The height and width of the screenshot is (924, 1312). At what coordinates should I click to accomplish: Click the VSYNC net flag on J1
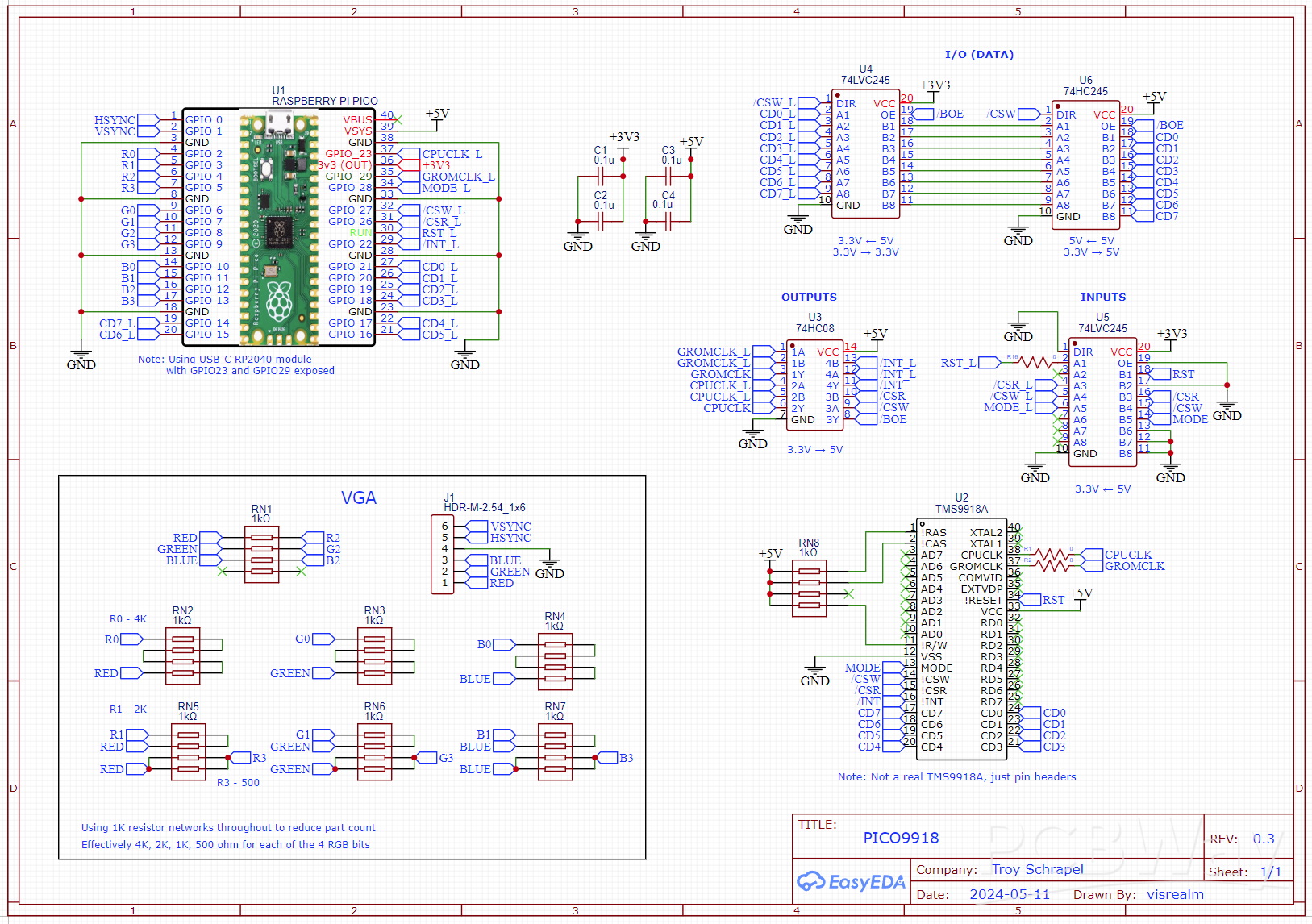point(509,525)
